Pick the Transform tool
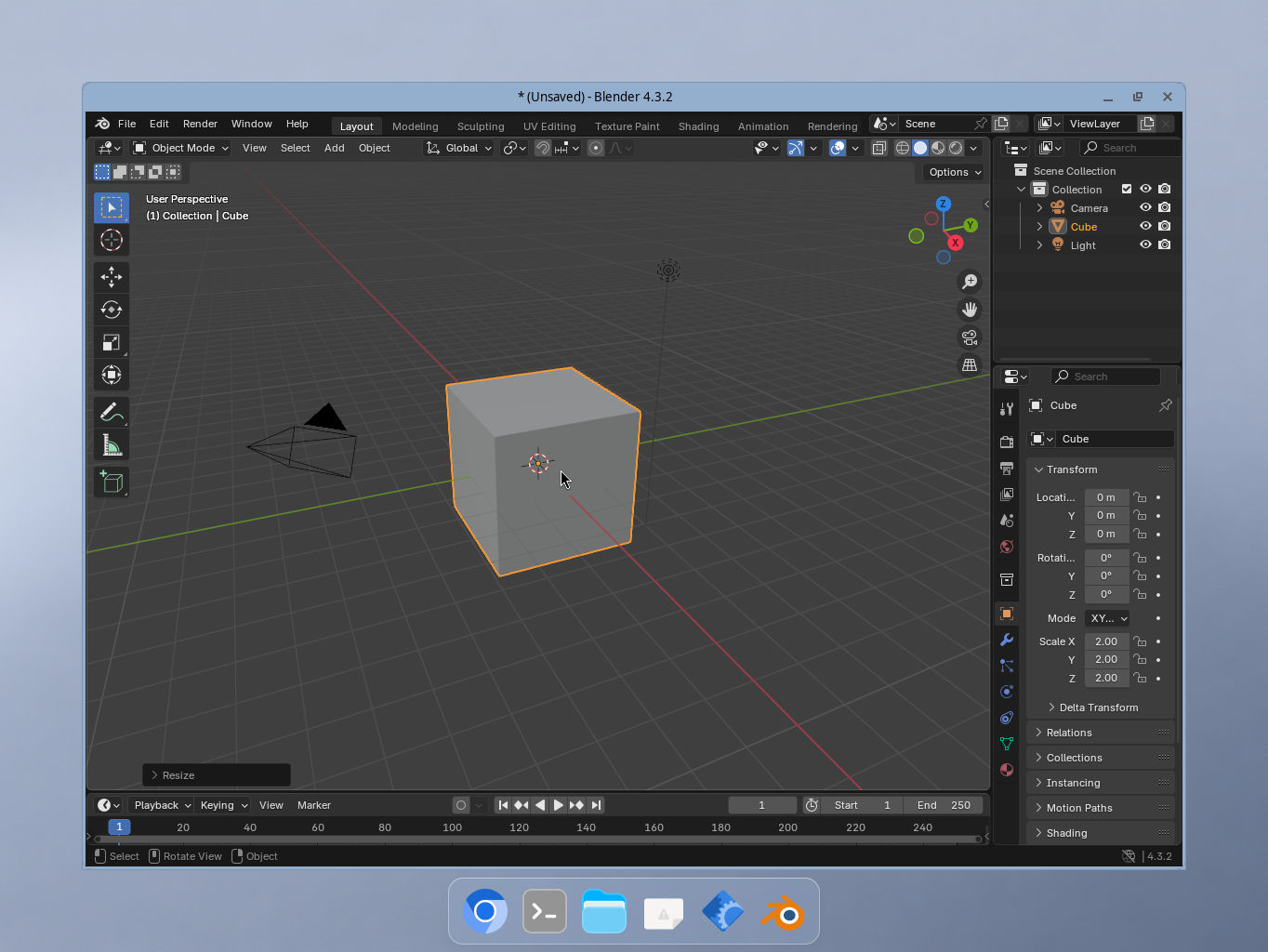1268x952 pixels. point(112,375)
